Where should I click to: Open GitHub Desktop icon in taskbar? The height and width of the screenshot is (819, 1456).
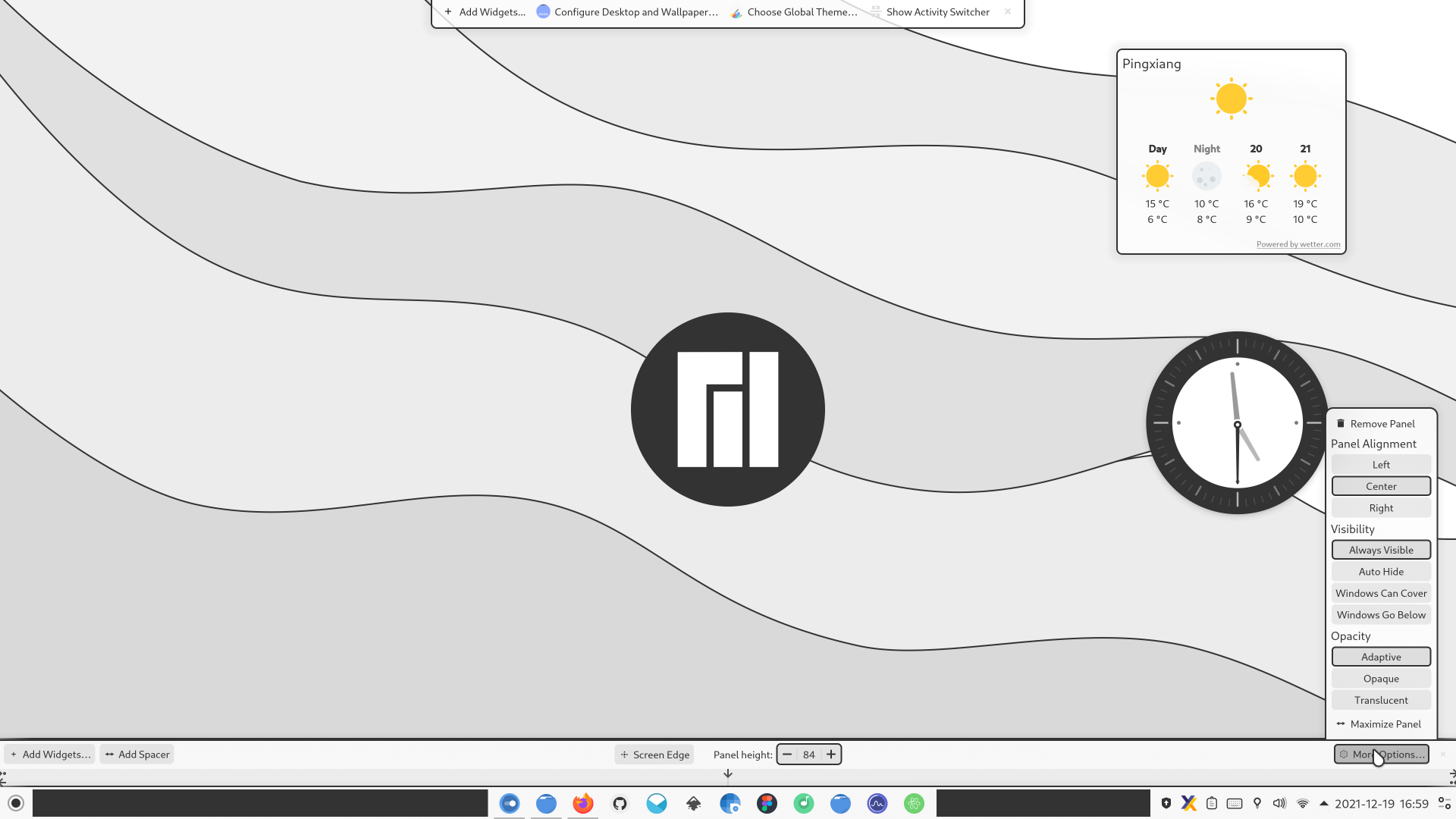(x=620, y=803)
